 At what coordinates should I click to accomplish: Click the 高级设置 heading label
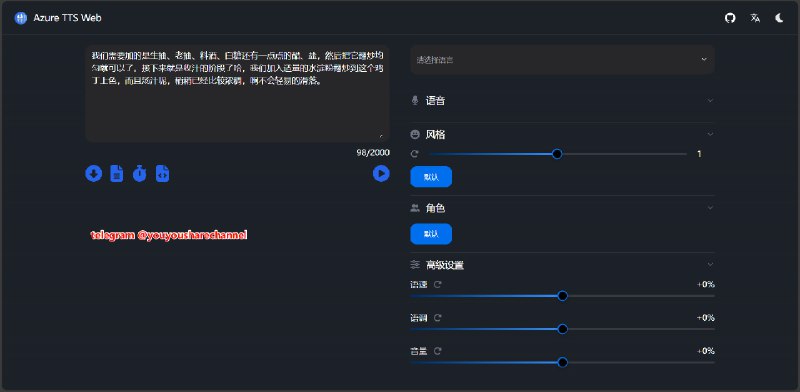(445, 265)
